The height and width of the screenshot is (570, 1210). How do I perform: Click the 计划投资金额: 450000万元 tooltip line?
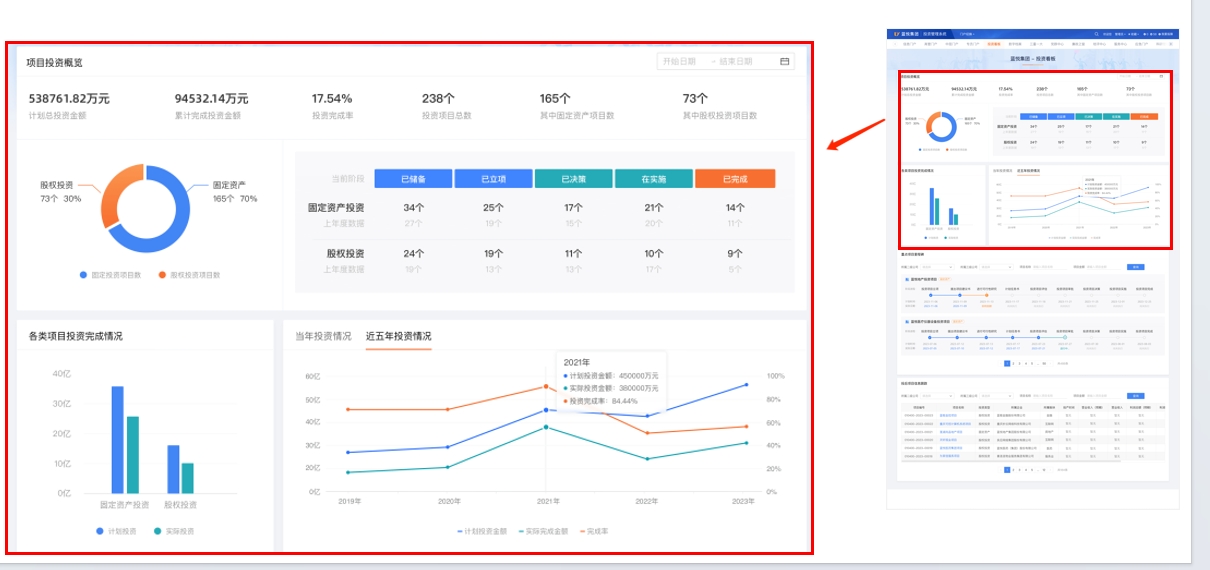click(x=611, y=375)
